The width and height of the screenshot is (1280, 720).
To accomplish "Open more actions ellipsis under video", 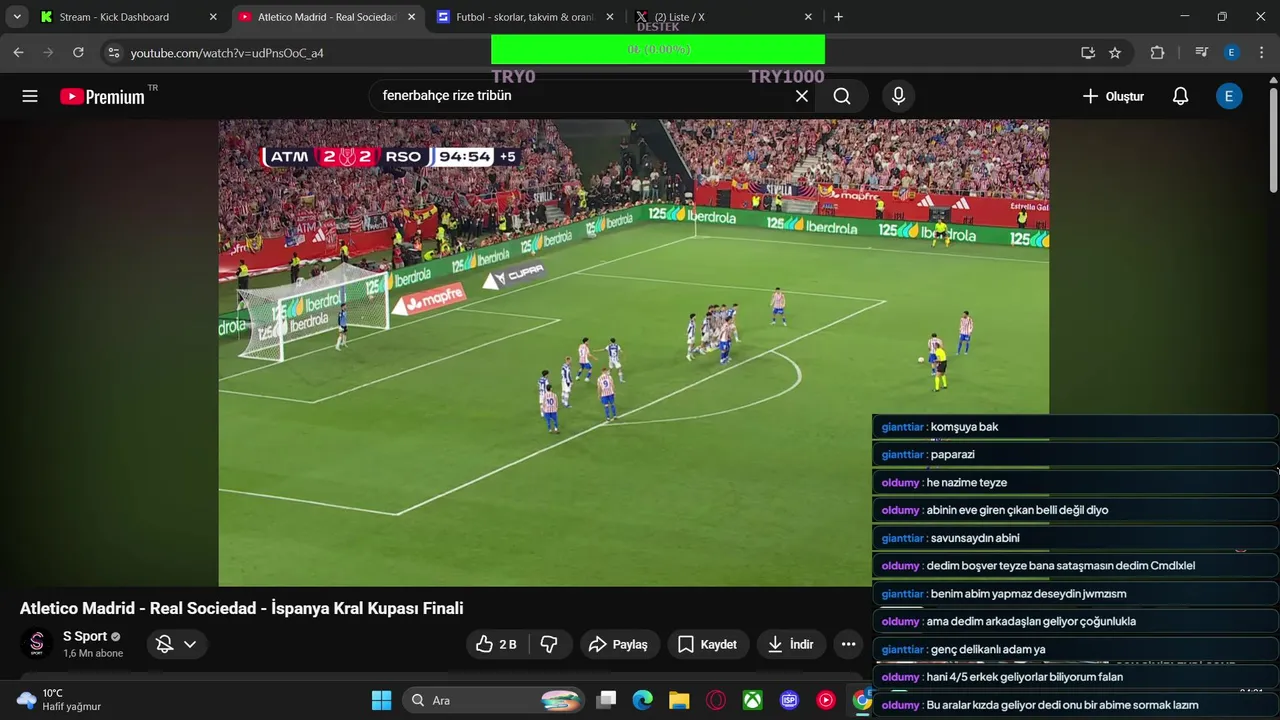I will point(848,644).
